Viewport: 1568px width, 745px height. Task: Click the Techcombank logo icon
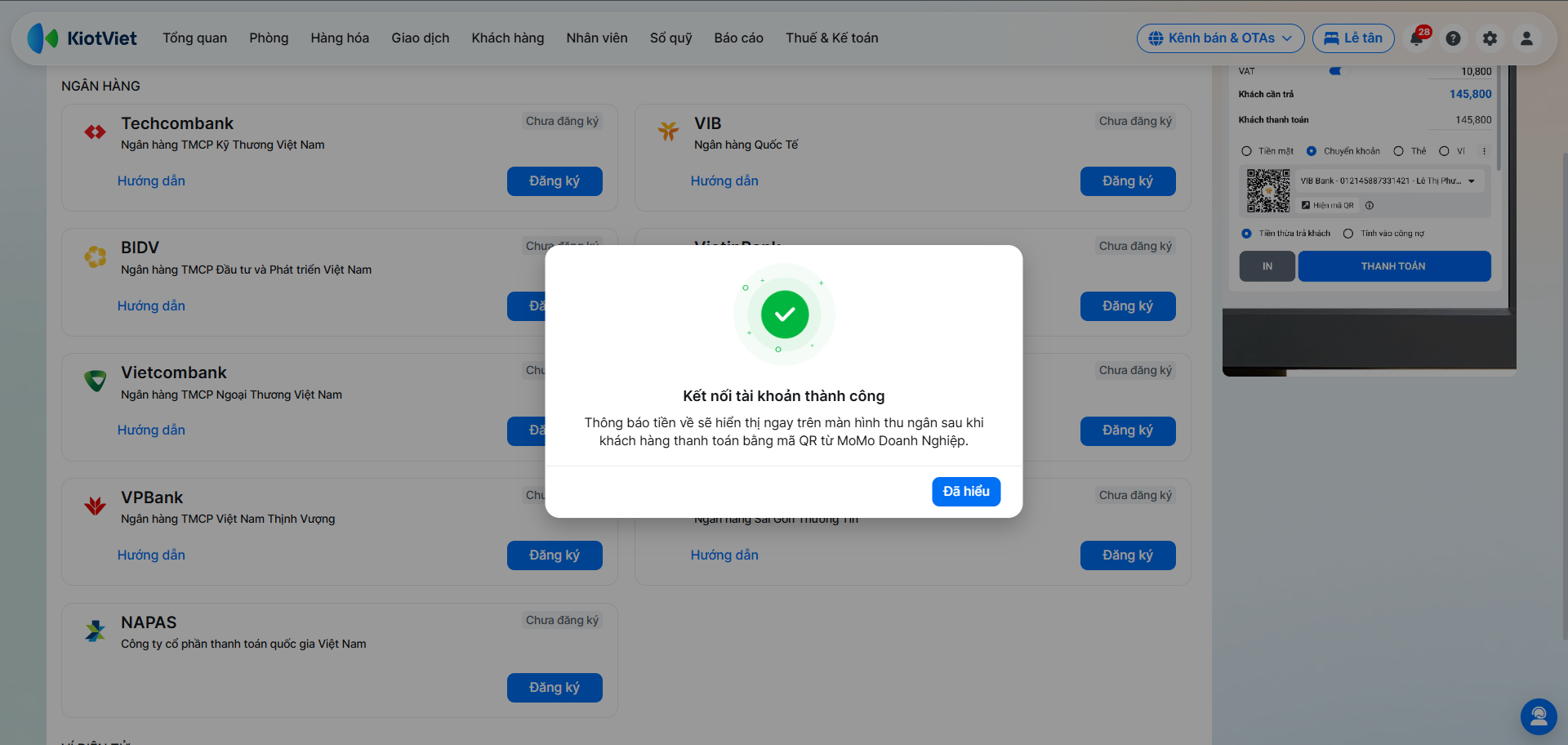96,132
